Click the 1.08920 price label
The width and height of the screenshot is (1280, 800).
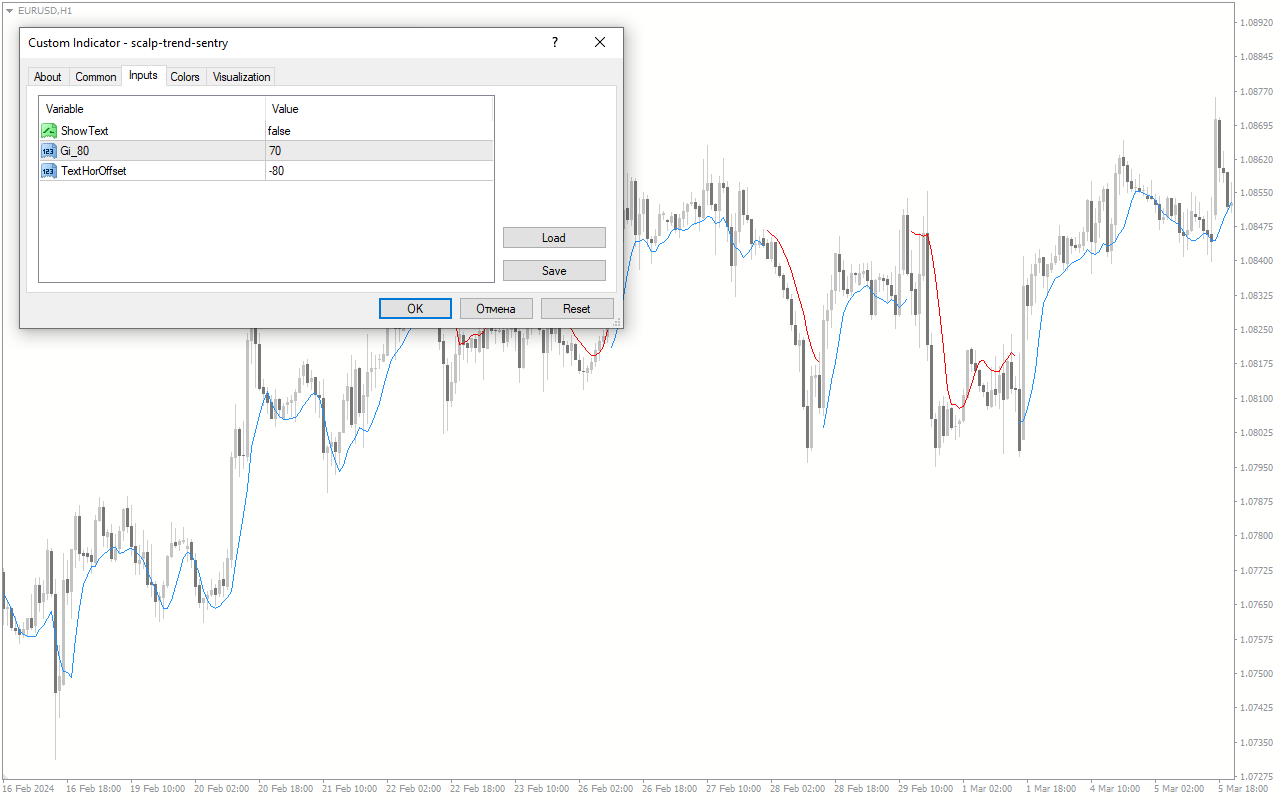[1256, 22]
